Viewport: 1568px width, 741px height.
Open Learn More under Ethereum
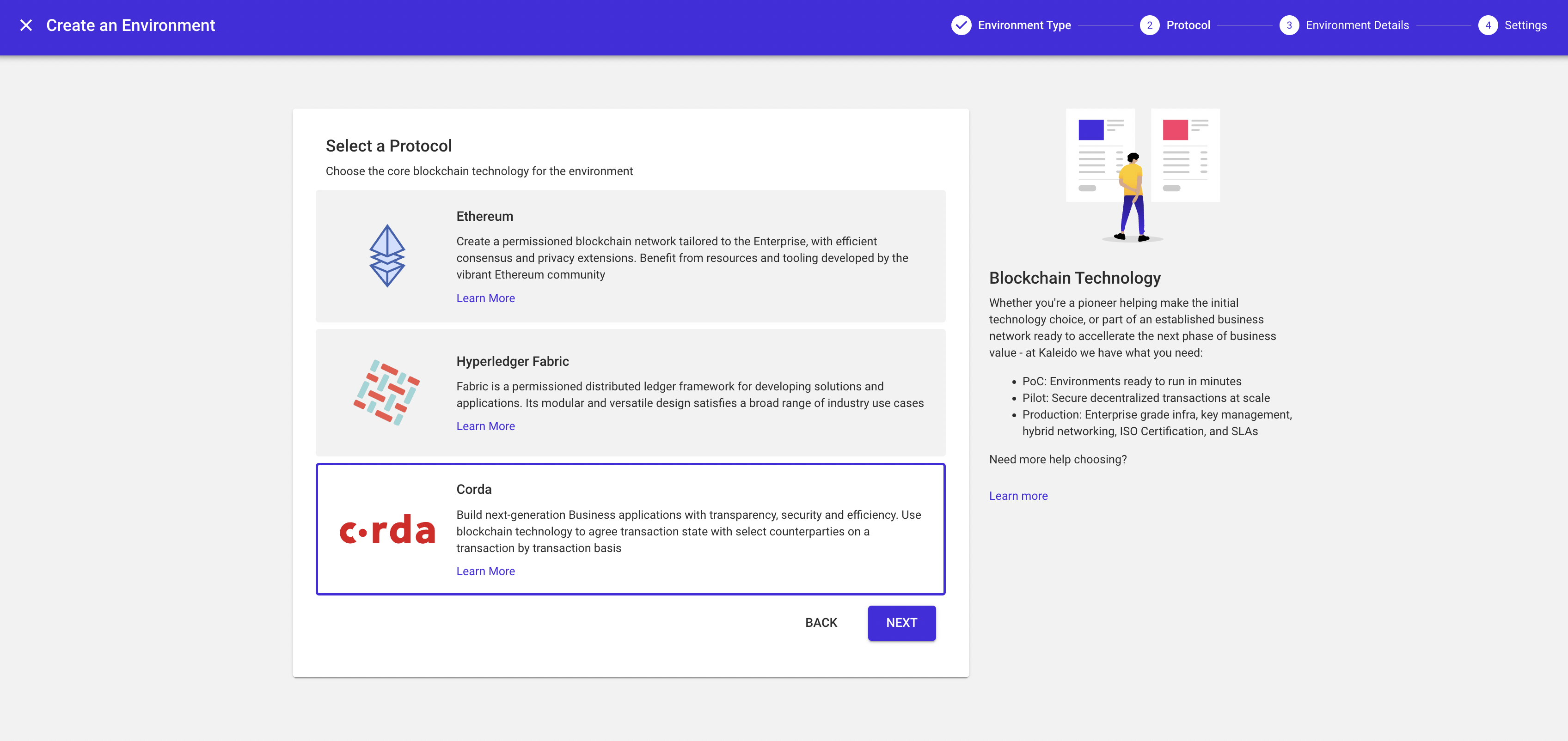[x=485, y=298]
